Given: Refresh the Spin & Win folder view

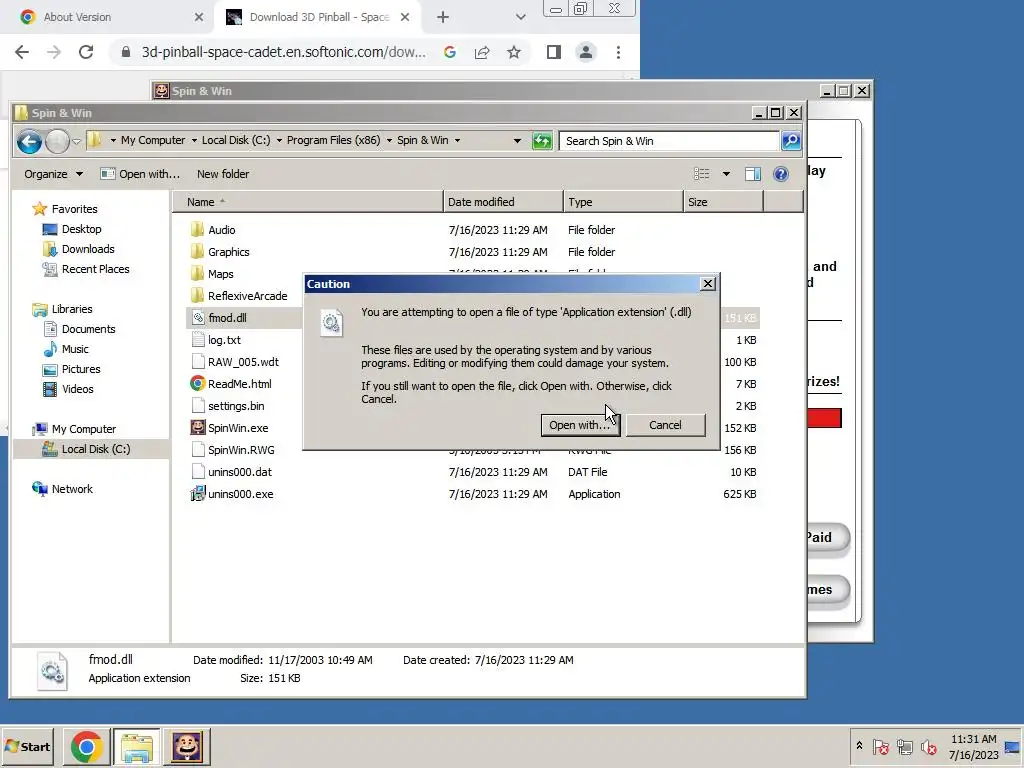Looking at the screenshot, I should click(x=541, y=140).
